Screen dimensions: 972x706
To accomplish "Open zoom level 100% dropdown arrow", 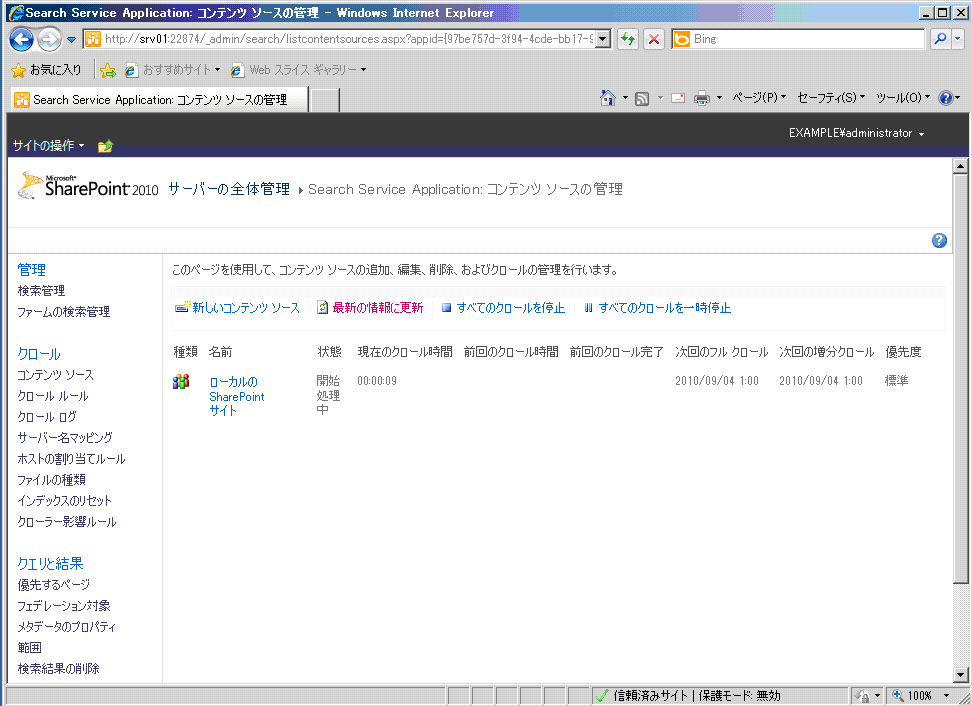I will coord(946,695).
